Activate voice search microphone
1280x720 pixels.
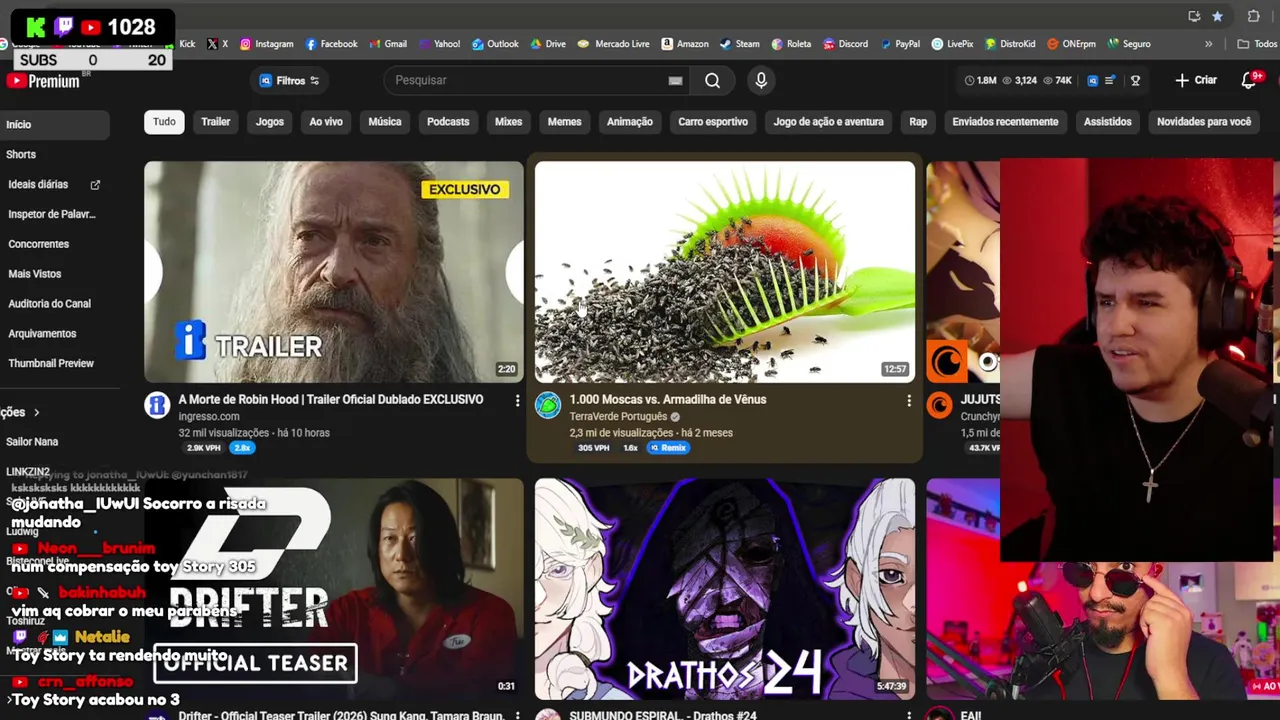(761, 81)
